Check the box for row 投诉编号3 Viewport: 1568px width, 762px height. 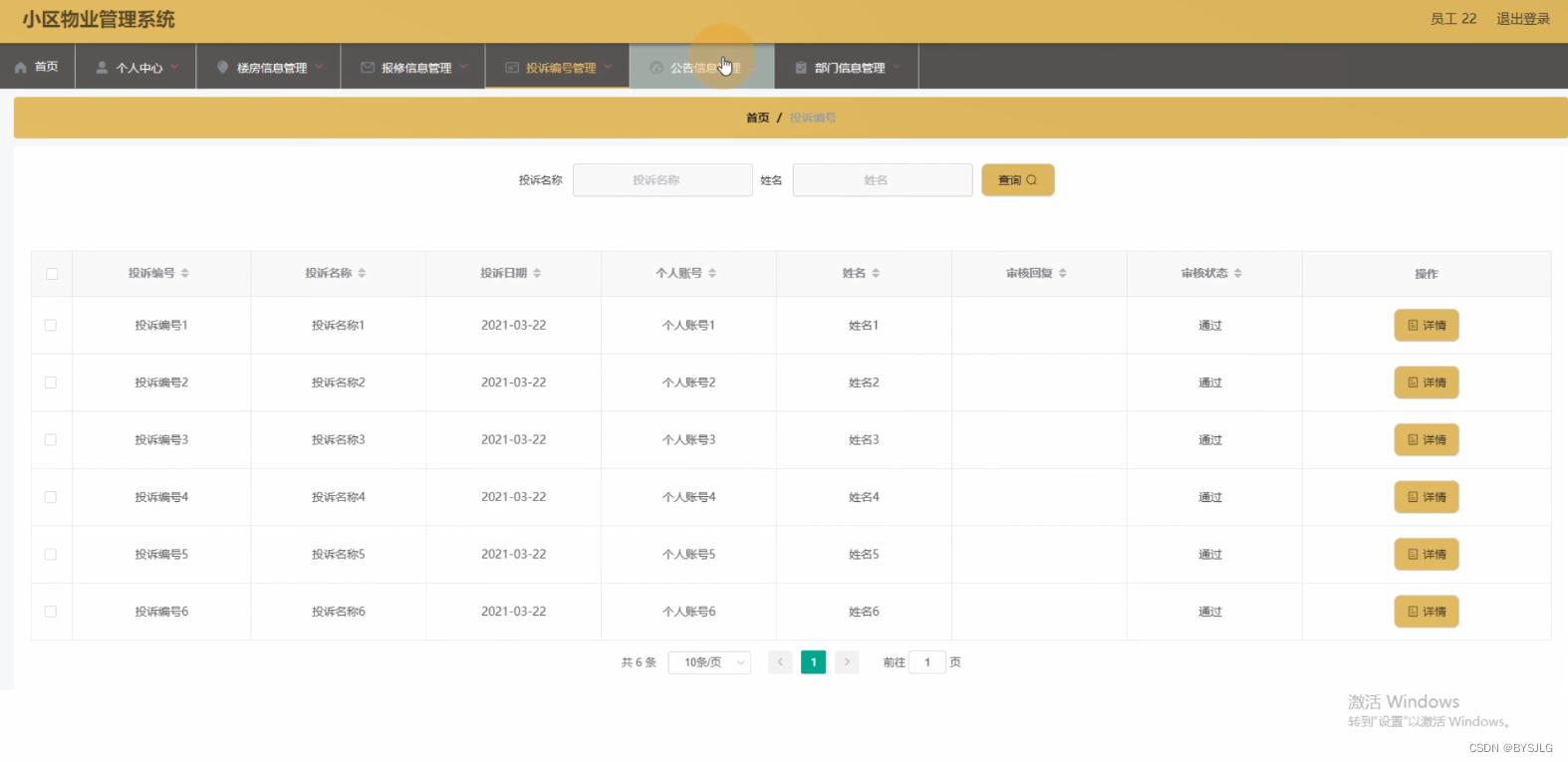point(51,440)
